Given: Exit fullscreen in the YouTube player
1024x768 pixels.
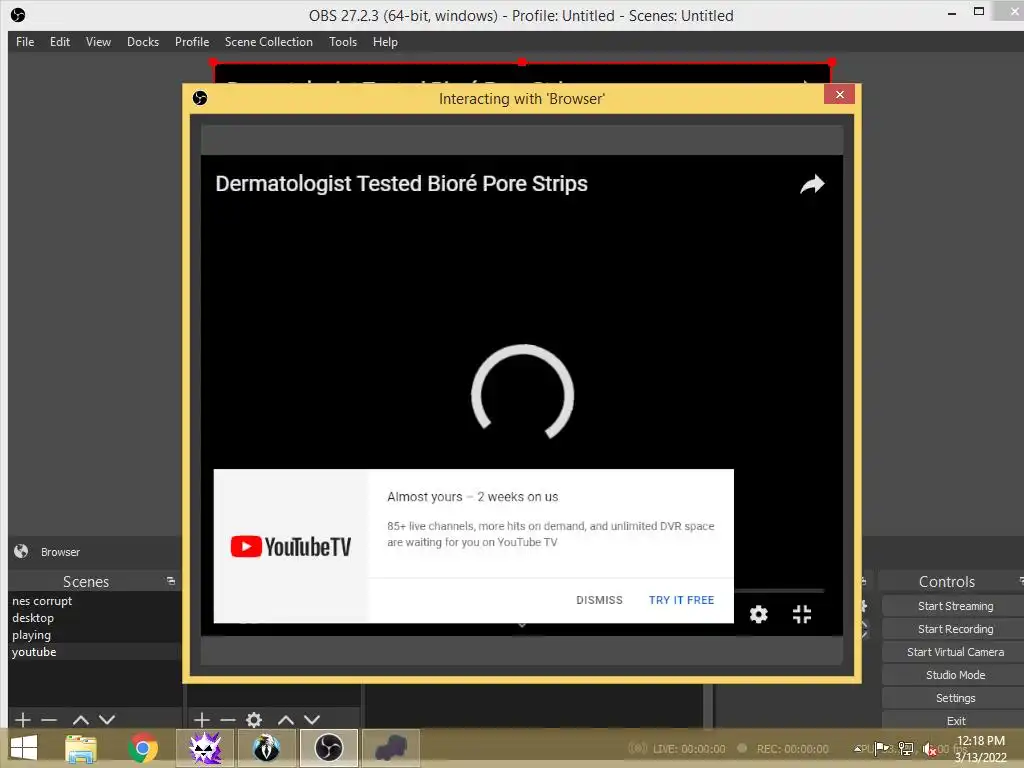Looking at the screenshot, I should point(802,614).
